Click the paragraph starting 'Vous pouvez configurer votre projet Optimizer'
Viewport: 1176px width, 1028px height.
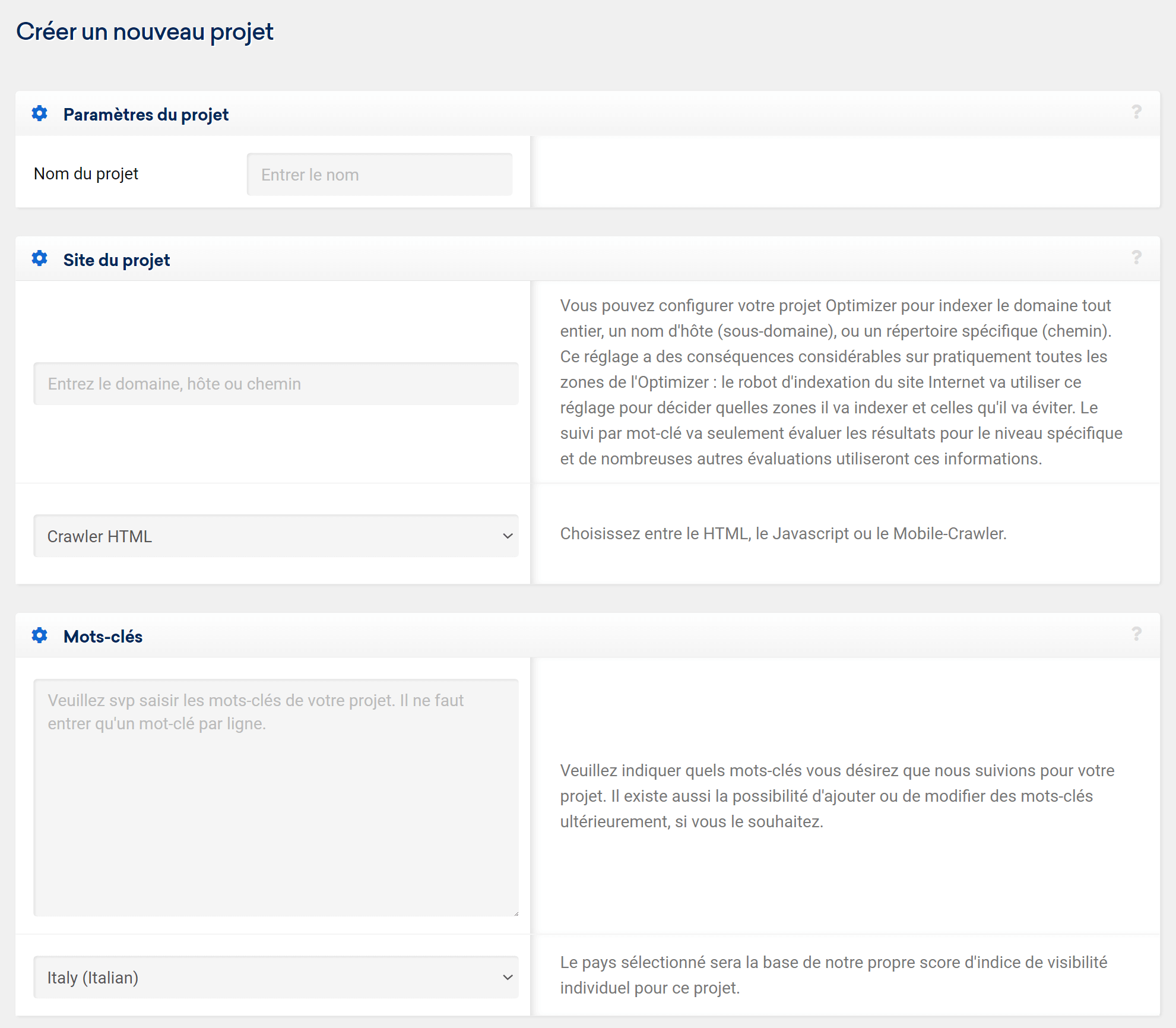coord(842,382)
